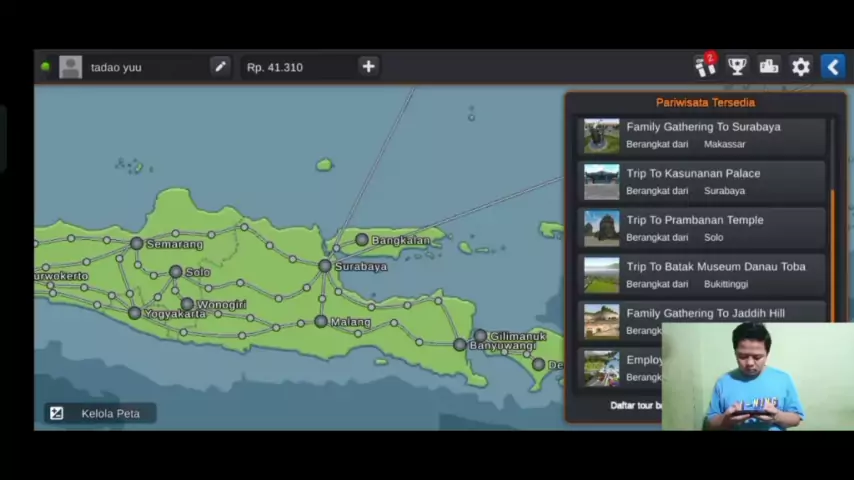Click the Kelola Peta map icon
Image resolution: width=854 pixels, height=480 pixels.
click(57, 413)
